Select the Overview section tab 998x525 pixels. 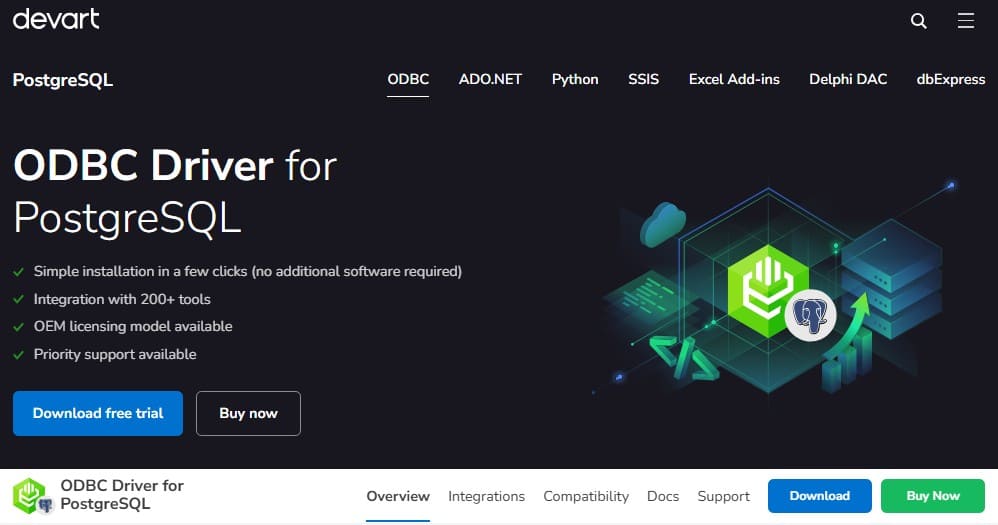click(x=398, y=496)
